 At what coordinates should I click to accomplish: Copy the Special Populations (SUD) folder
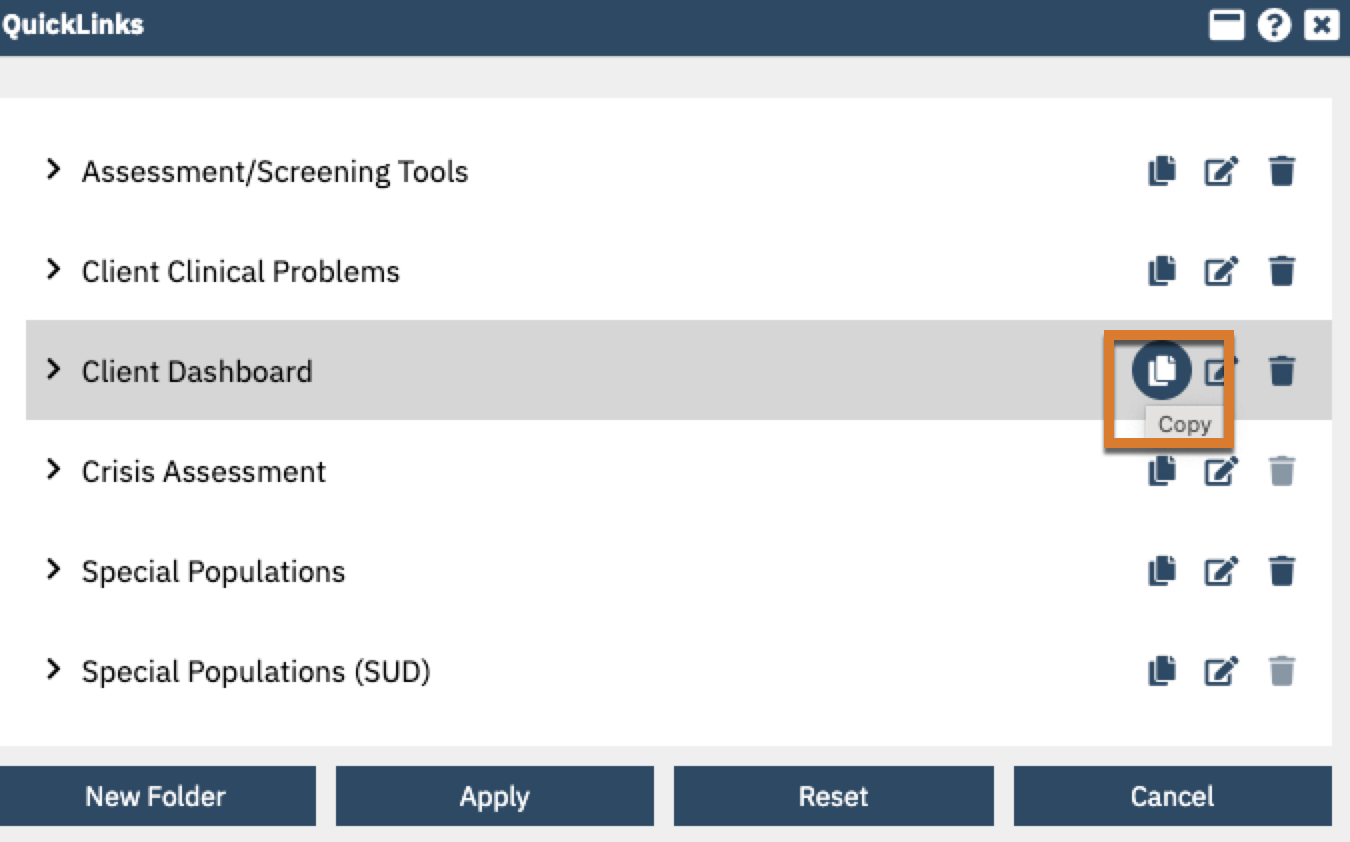click(1161, 671)
